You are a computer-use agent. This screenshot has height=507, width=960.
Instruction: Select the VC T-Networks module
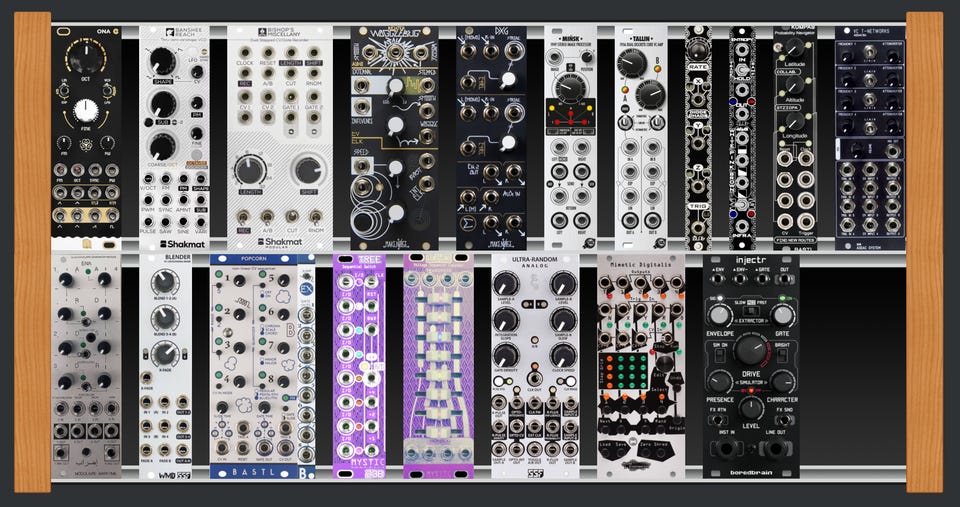869,138
